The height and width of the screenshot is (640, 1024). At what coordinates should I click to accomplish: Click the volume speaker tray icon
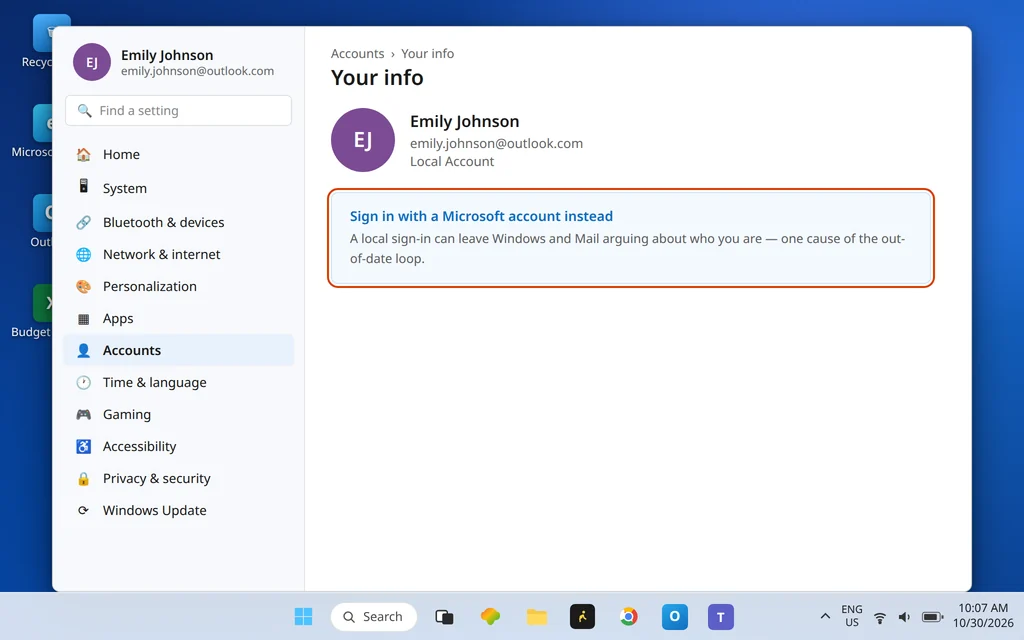click(x=904, y=617)
